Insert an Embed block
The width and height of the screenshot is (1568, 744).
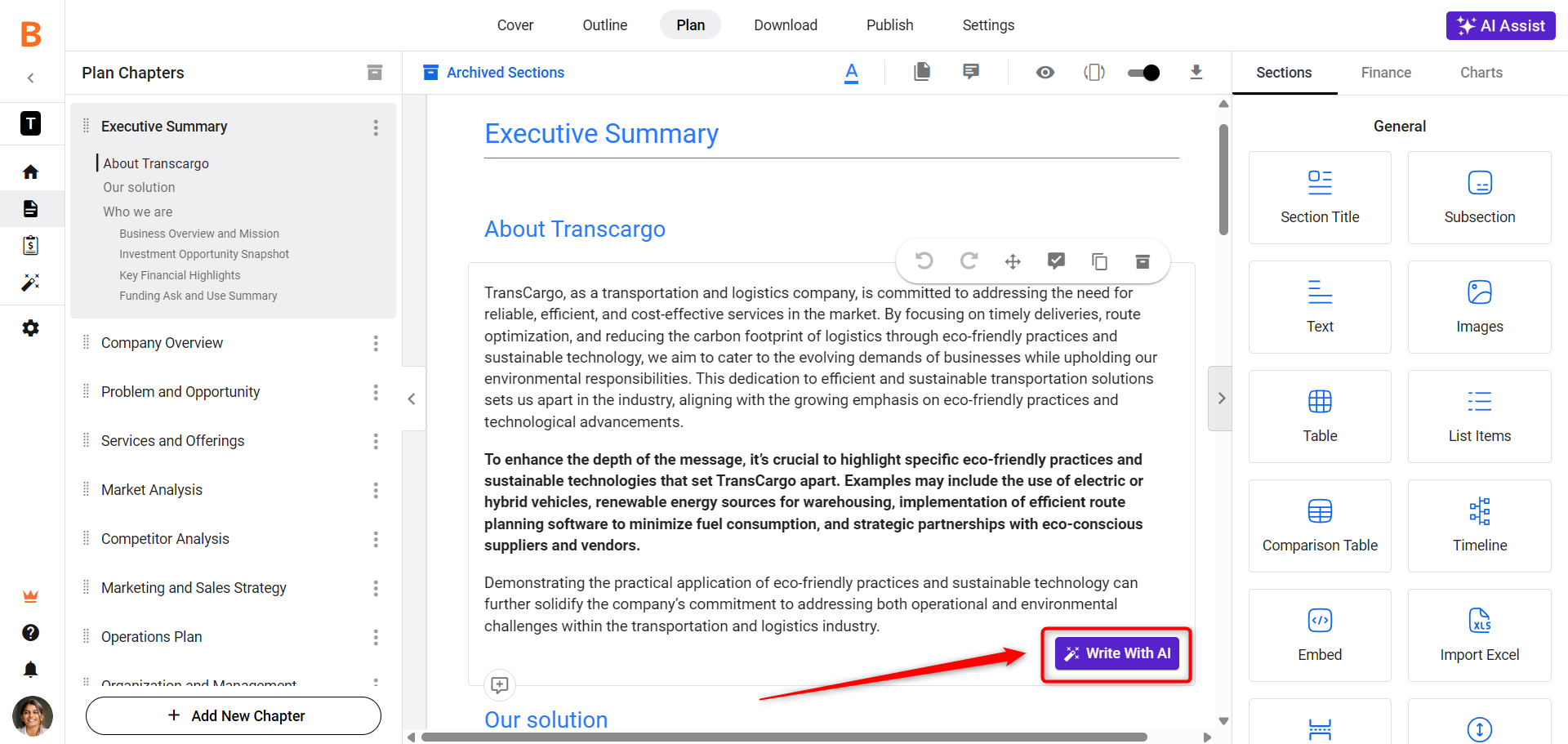(x=1320, y=635)
